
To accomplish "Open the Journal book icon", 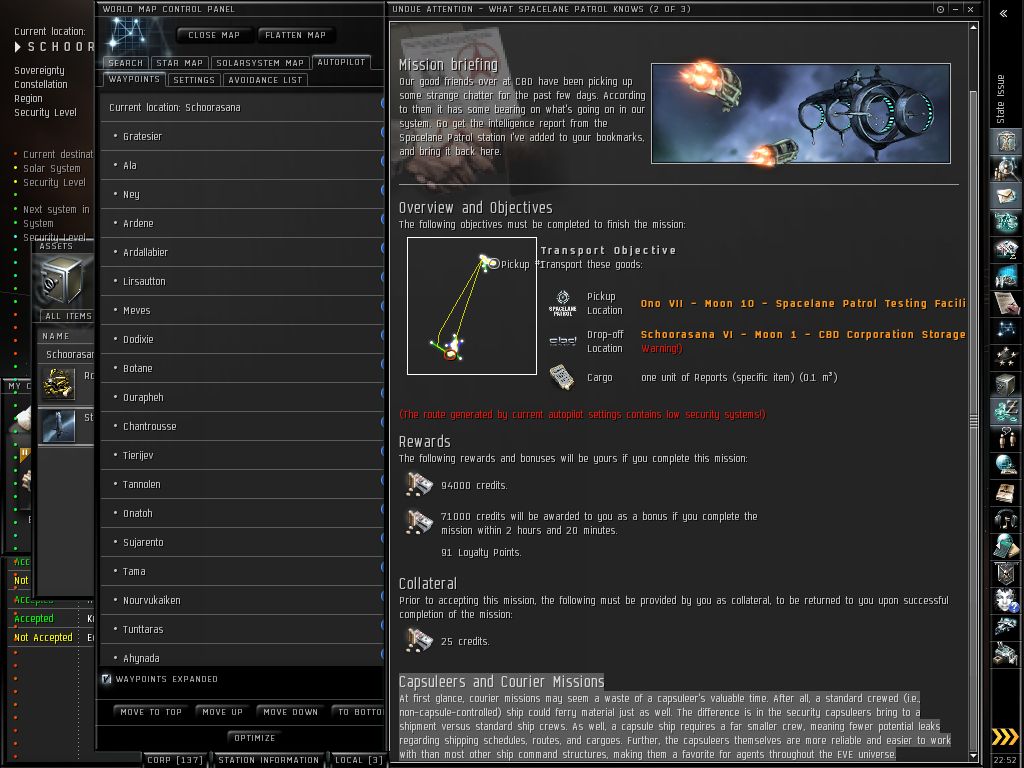I will tap(1006, 492).
